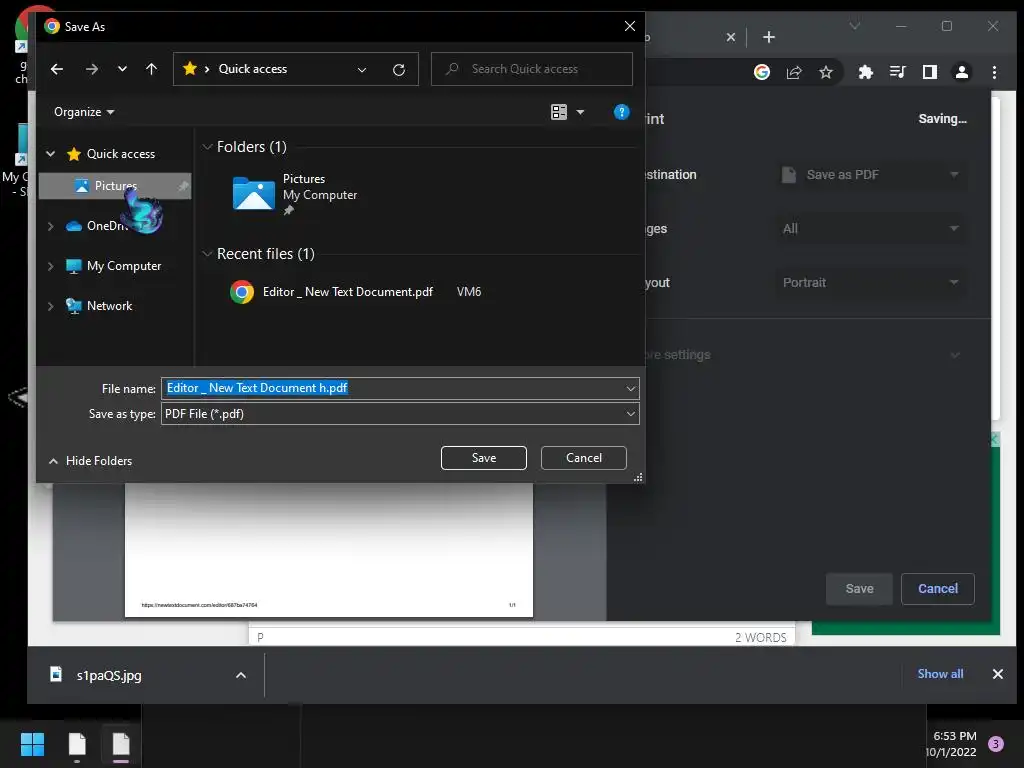1024x768 pixels.
Task: Change the view layout icon
Action: pos(559,112)
